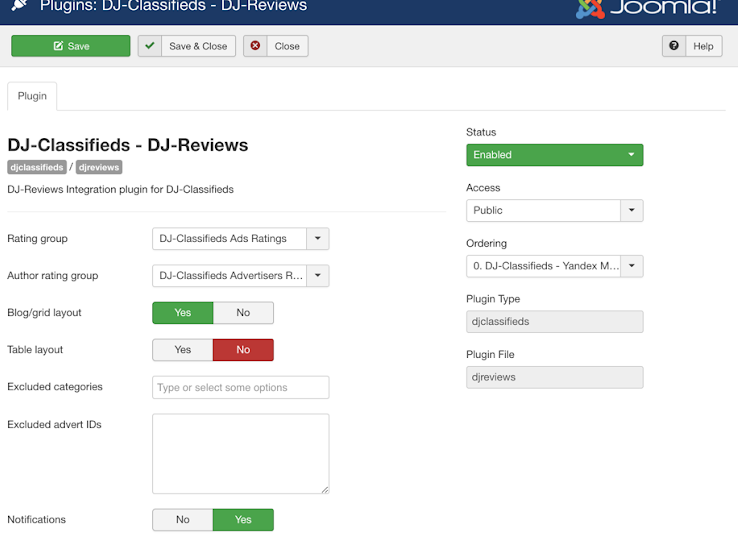This screenshot has width=738, height=551.
Task: Set Blog/grid layout to No
Action: click(x=243, y=312)
